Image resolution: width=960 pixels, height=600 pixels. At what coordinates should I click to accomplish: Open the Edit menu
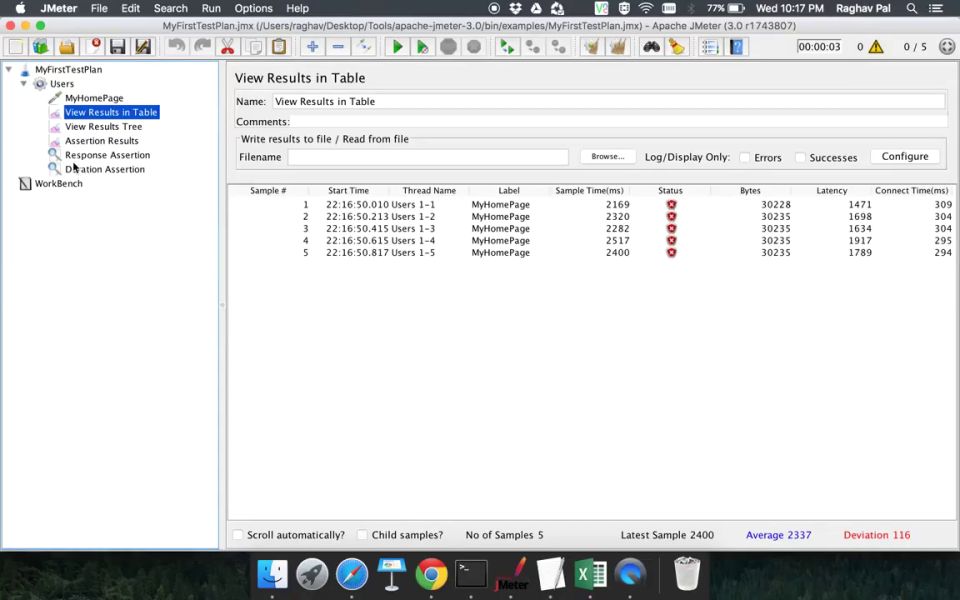tap(130, 9)
